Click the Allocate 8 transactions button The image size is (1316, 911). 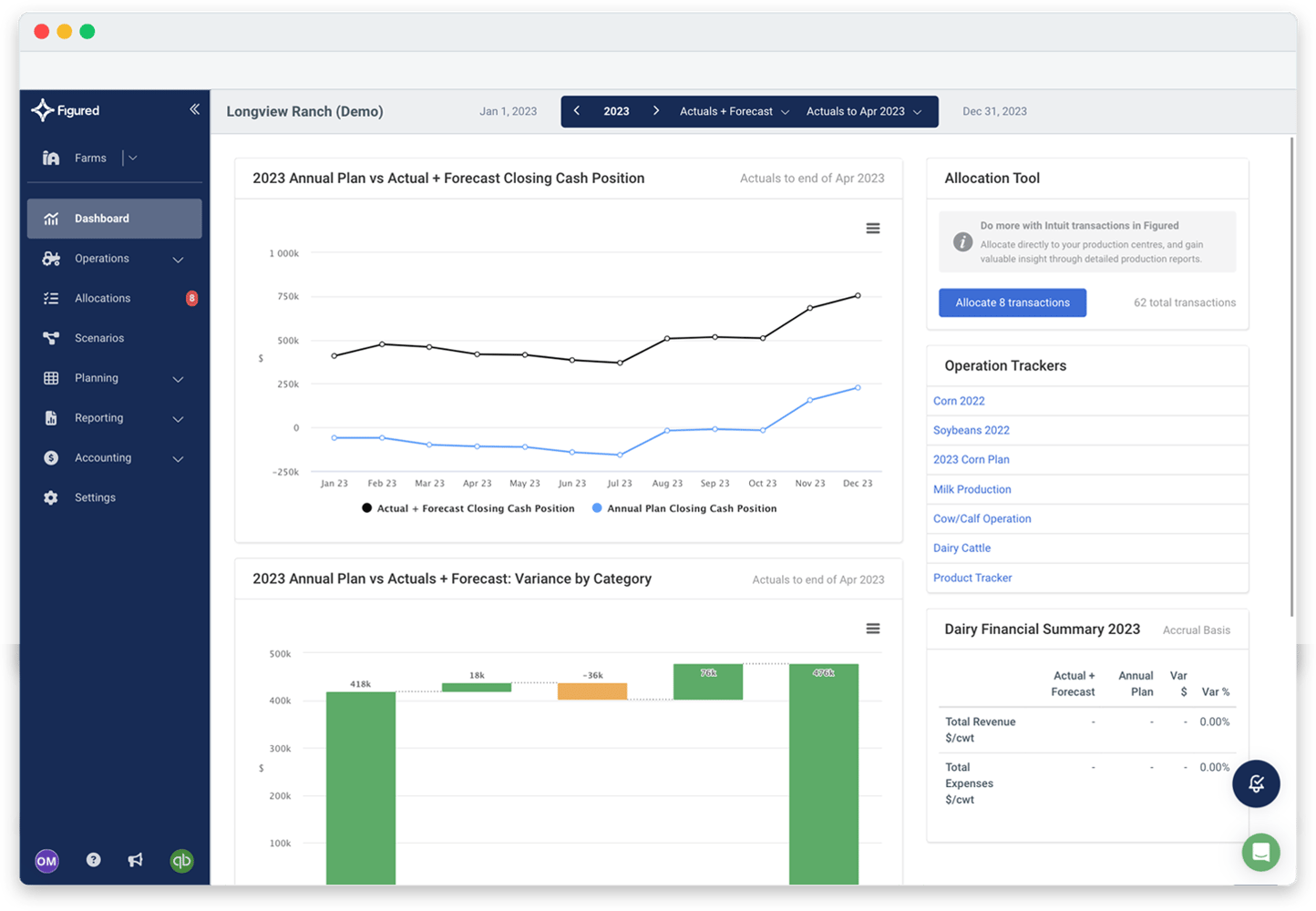(x=1012, y=302)
